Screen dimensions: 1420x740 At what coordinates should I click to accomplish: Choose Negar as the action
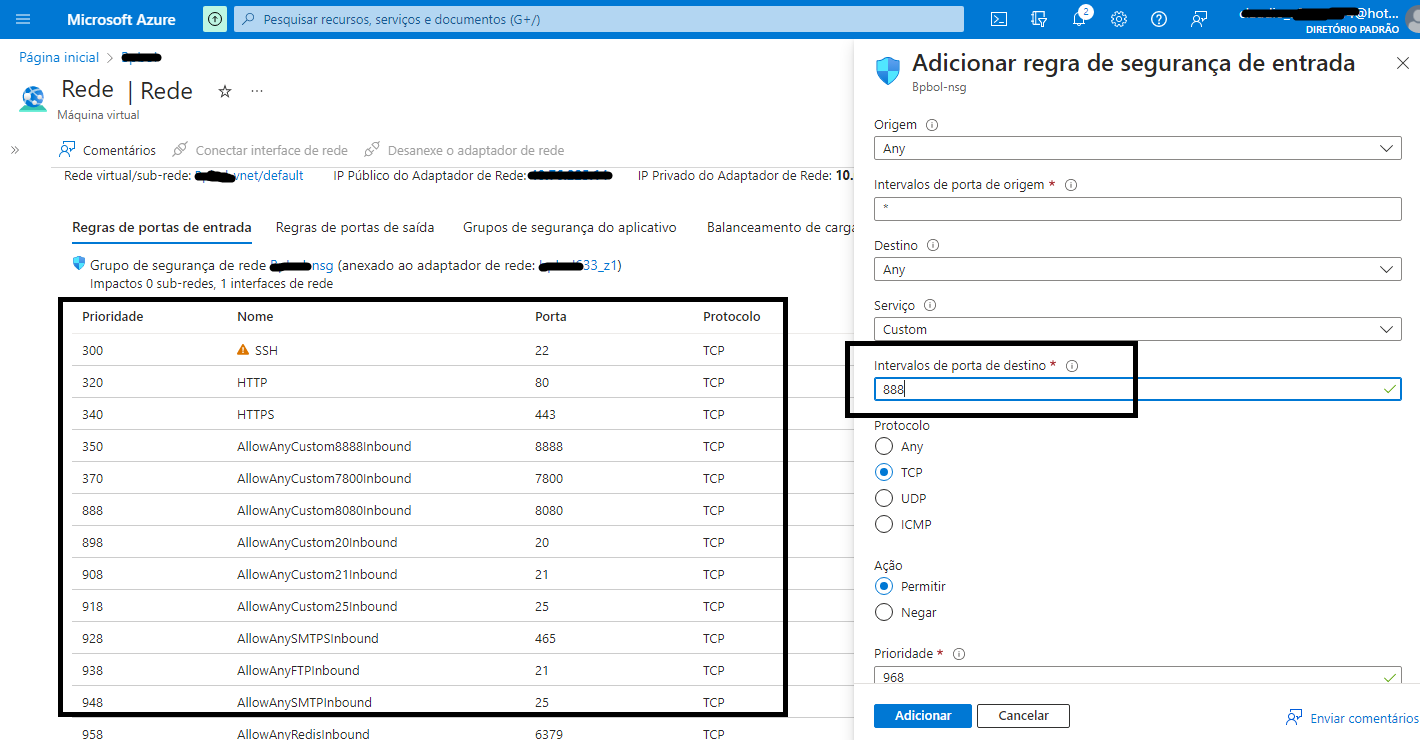pos(883,612)
